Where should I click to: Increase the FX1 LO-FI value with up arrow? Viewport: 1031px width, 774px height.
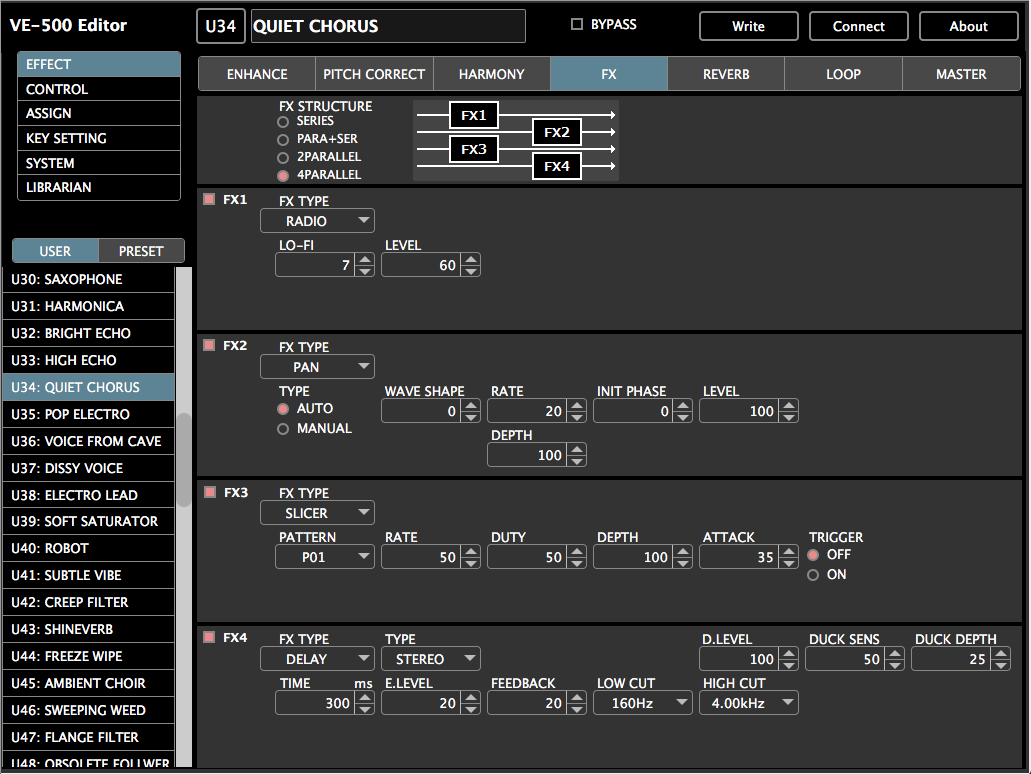365,259
